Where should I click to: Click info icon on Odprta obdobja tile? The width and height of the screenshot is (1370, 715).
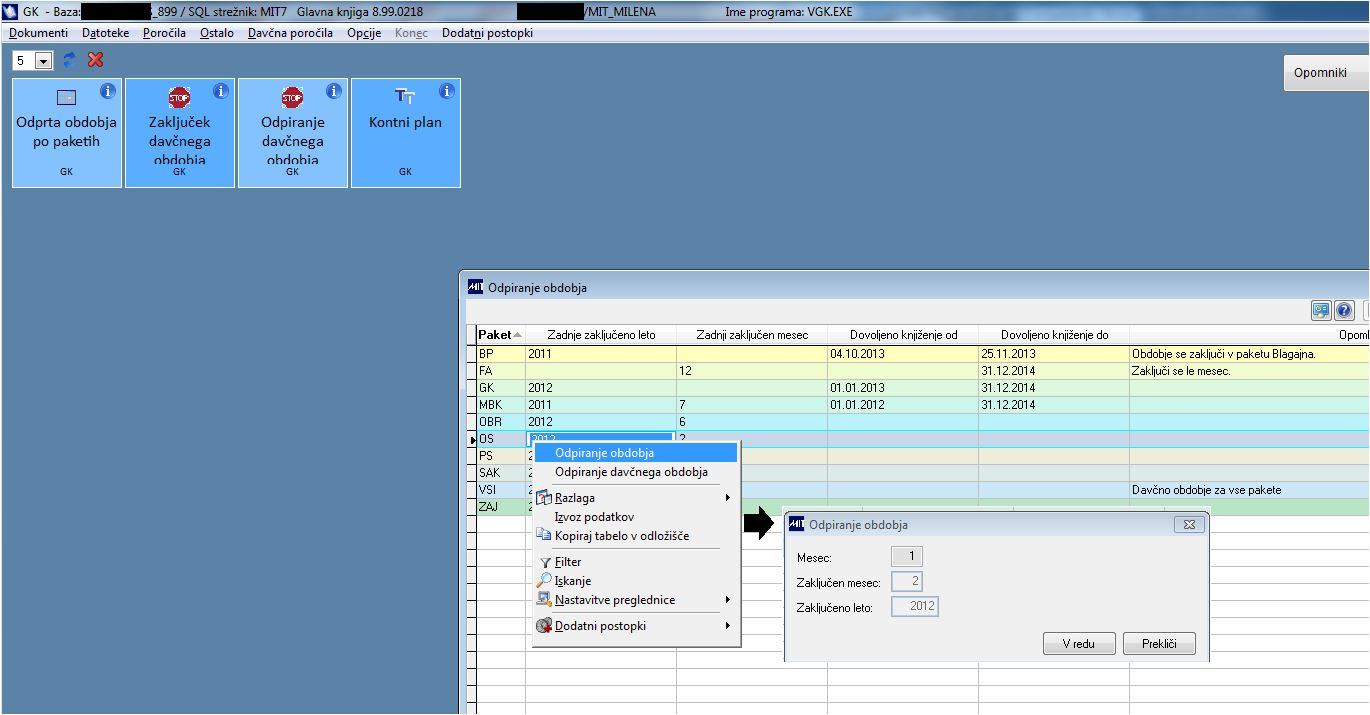(x=108, y=91)
